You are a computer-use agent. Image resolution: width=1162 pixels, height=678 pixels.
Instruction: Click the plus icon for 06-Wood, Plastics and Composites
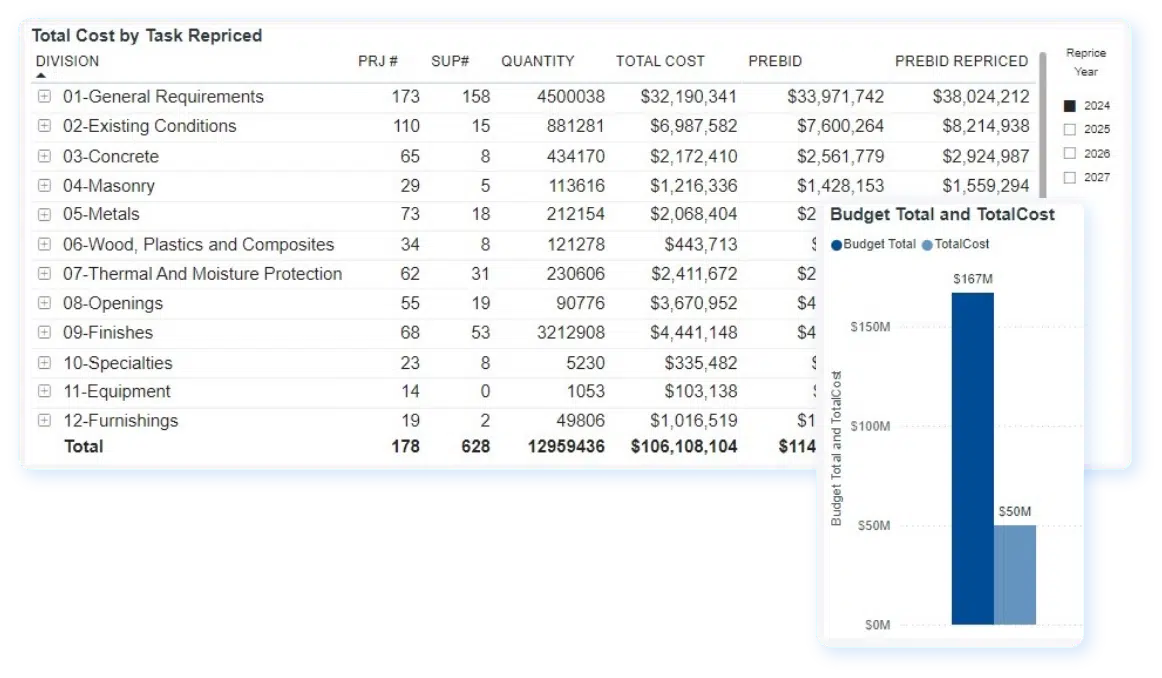tap(45, 244)
